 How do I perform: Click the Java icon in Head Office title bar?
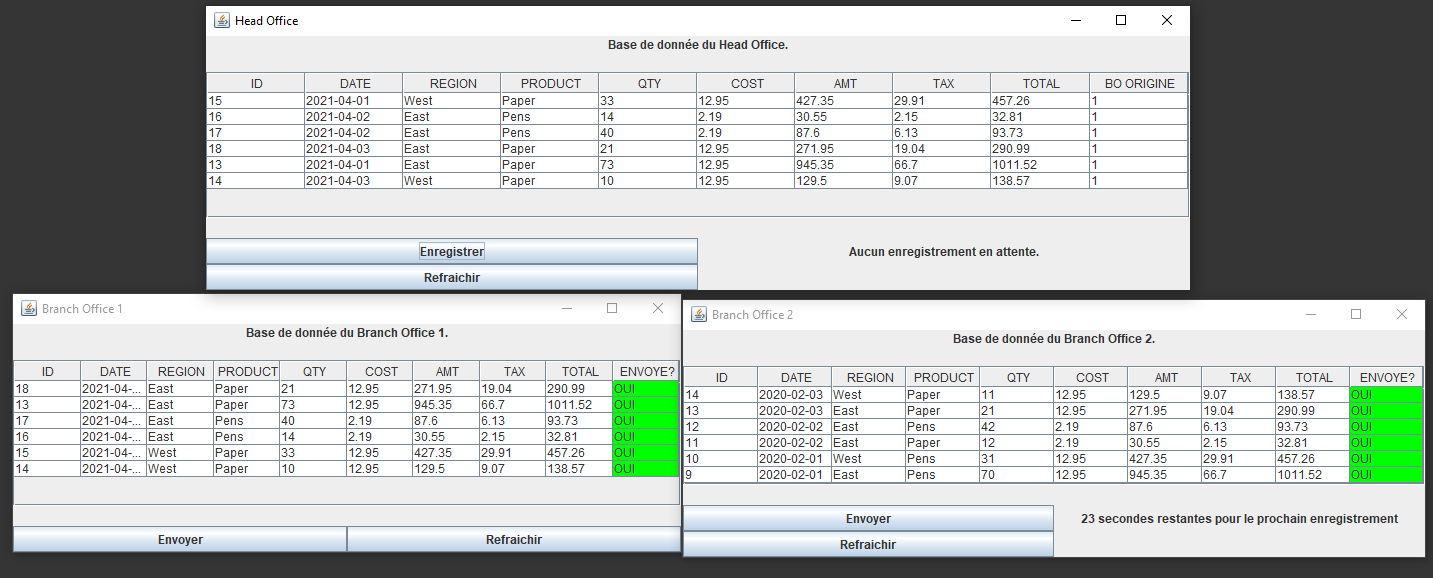click(222, 20)
